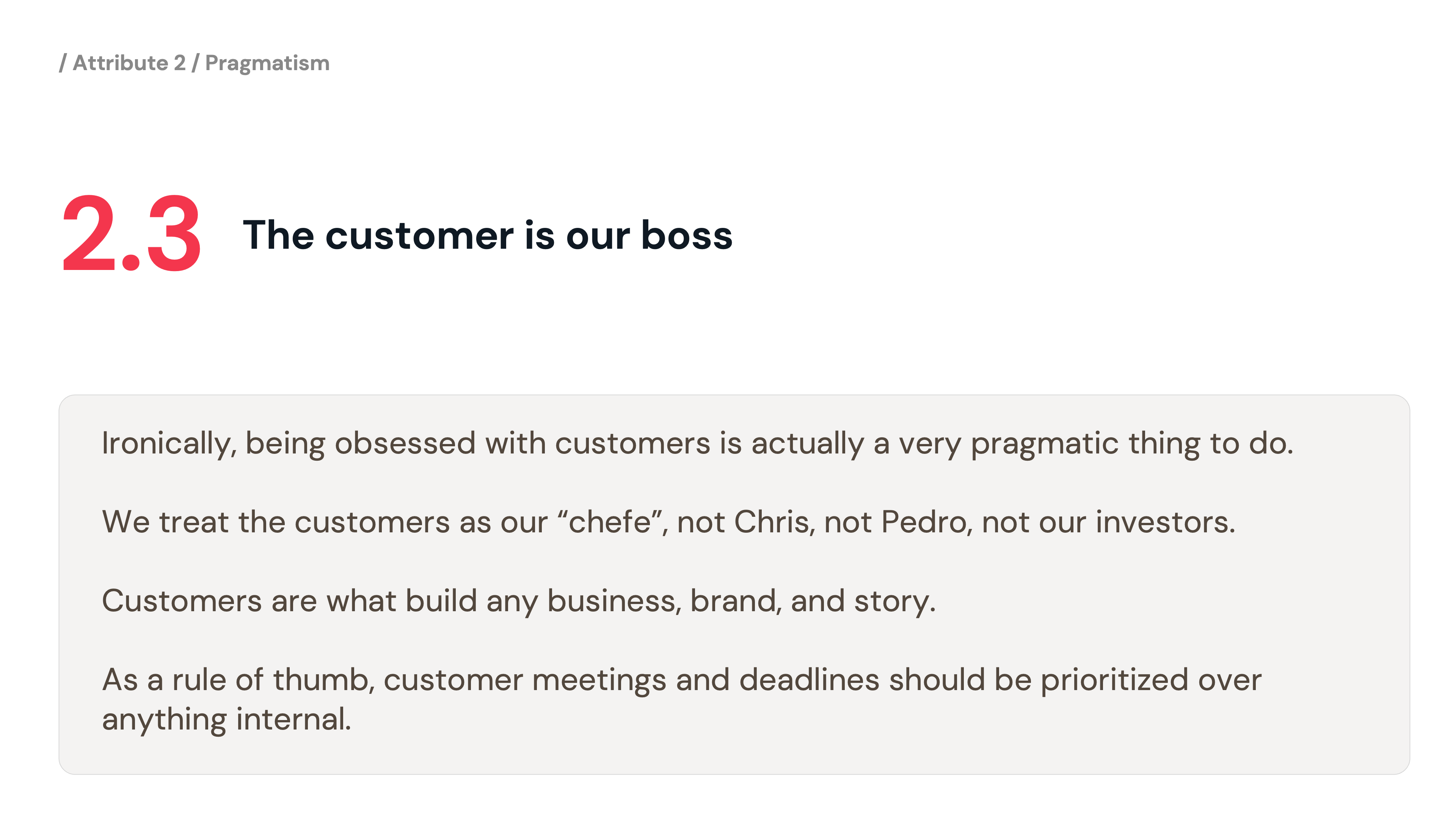Select the heading "The customer is our boss"

(x=487, y=235)
